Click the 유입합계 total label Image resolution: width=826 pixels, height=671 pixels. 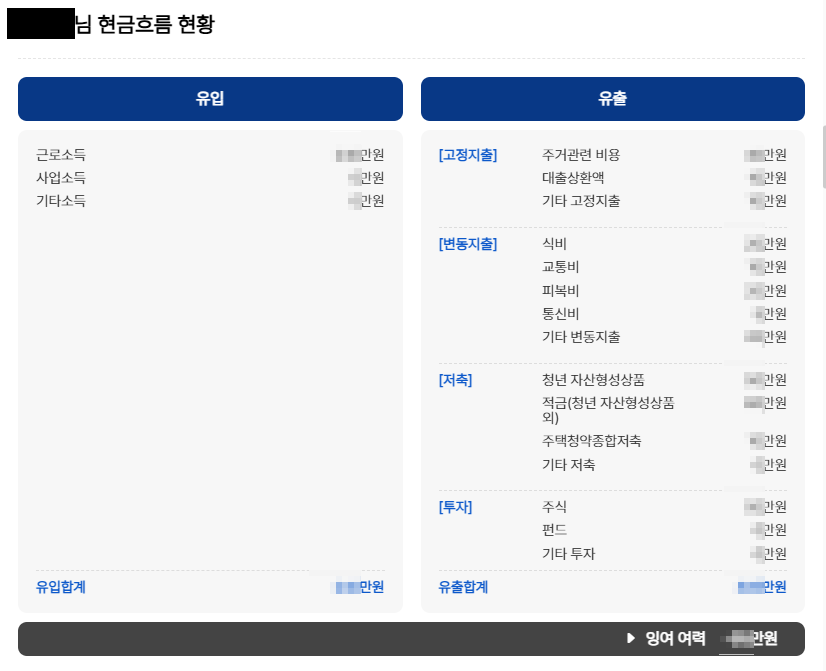61,587
